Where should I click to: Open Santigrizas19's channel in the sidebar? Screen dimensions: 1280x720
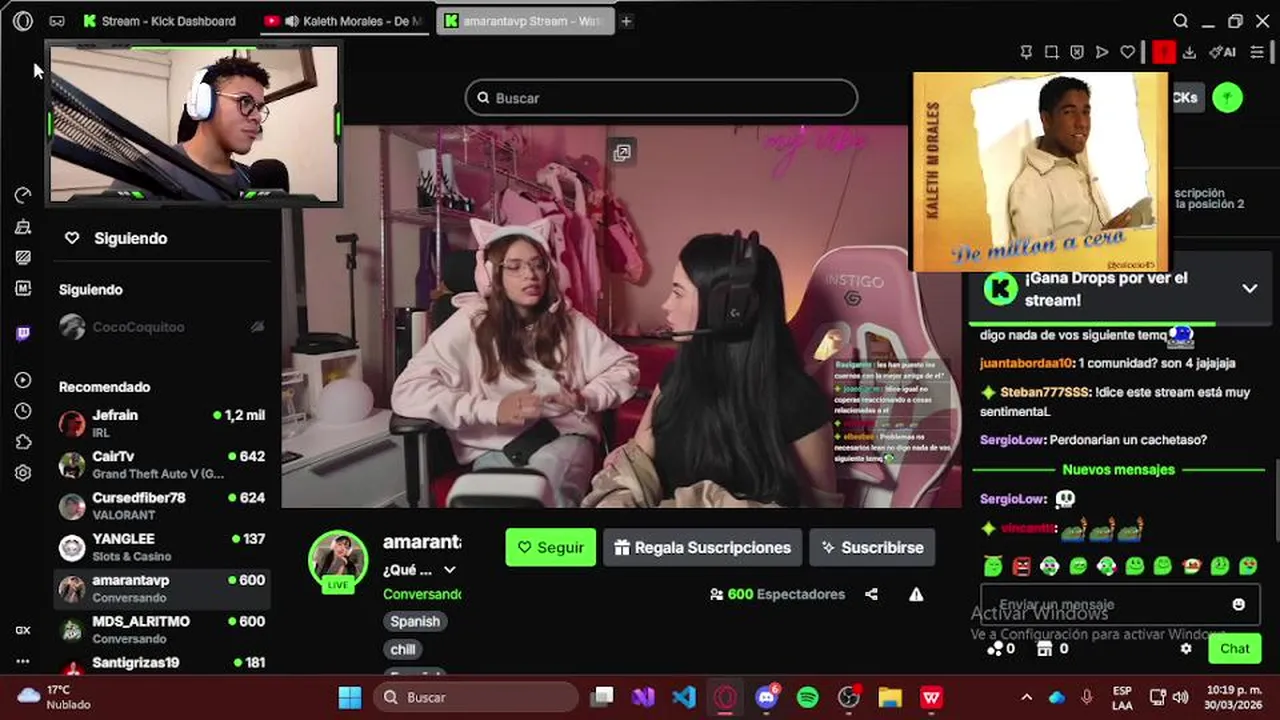tap(162, 664)
